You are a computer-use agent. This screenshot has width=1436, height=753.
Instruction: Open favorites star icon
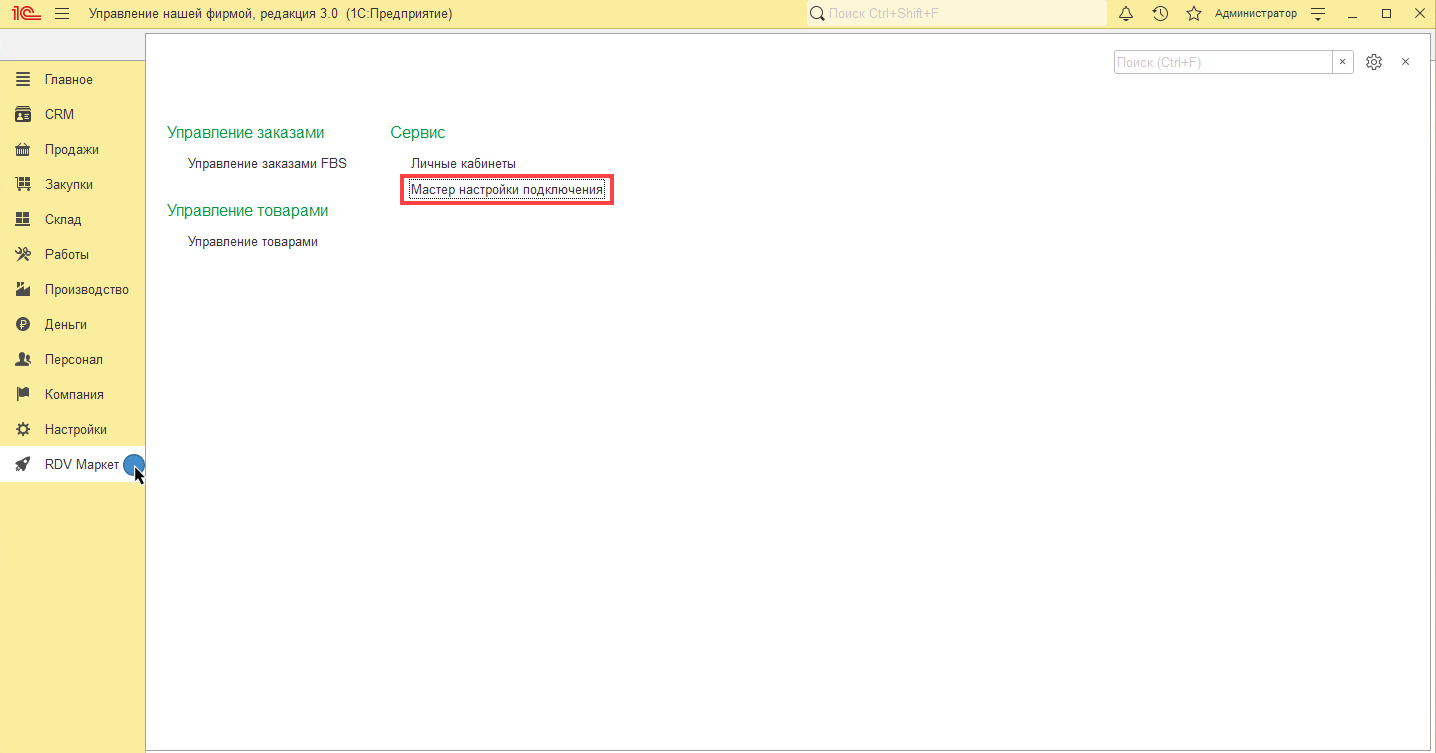click(1194, 14)
